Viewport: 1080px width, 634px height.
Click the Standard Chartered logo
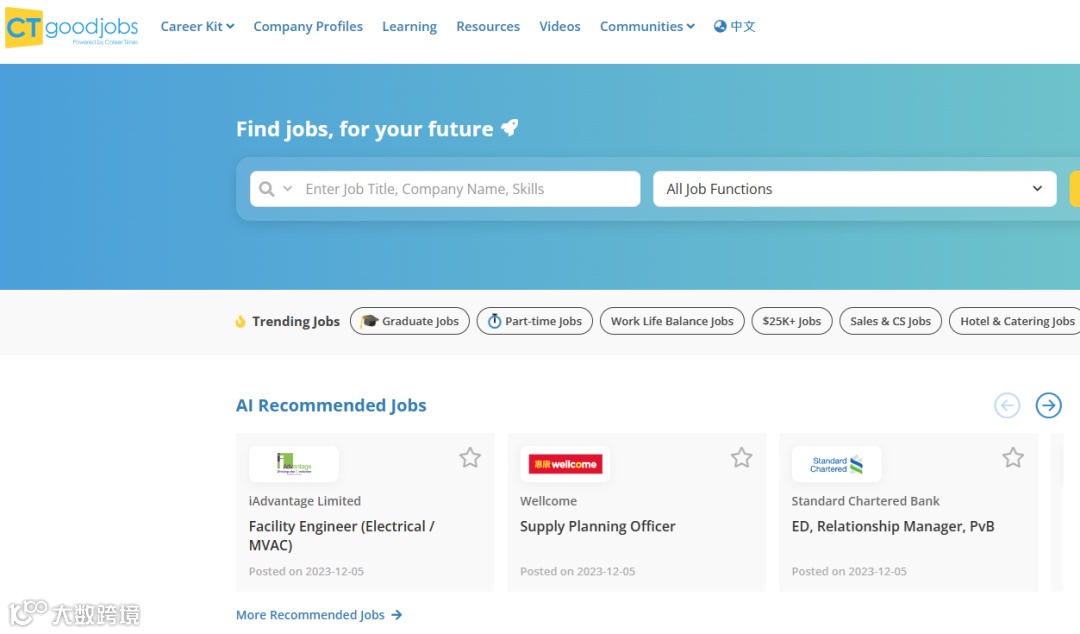coord(837,464)
